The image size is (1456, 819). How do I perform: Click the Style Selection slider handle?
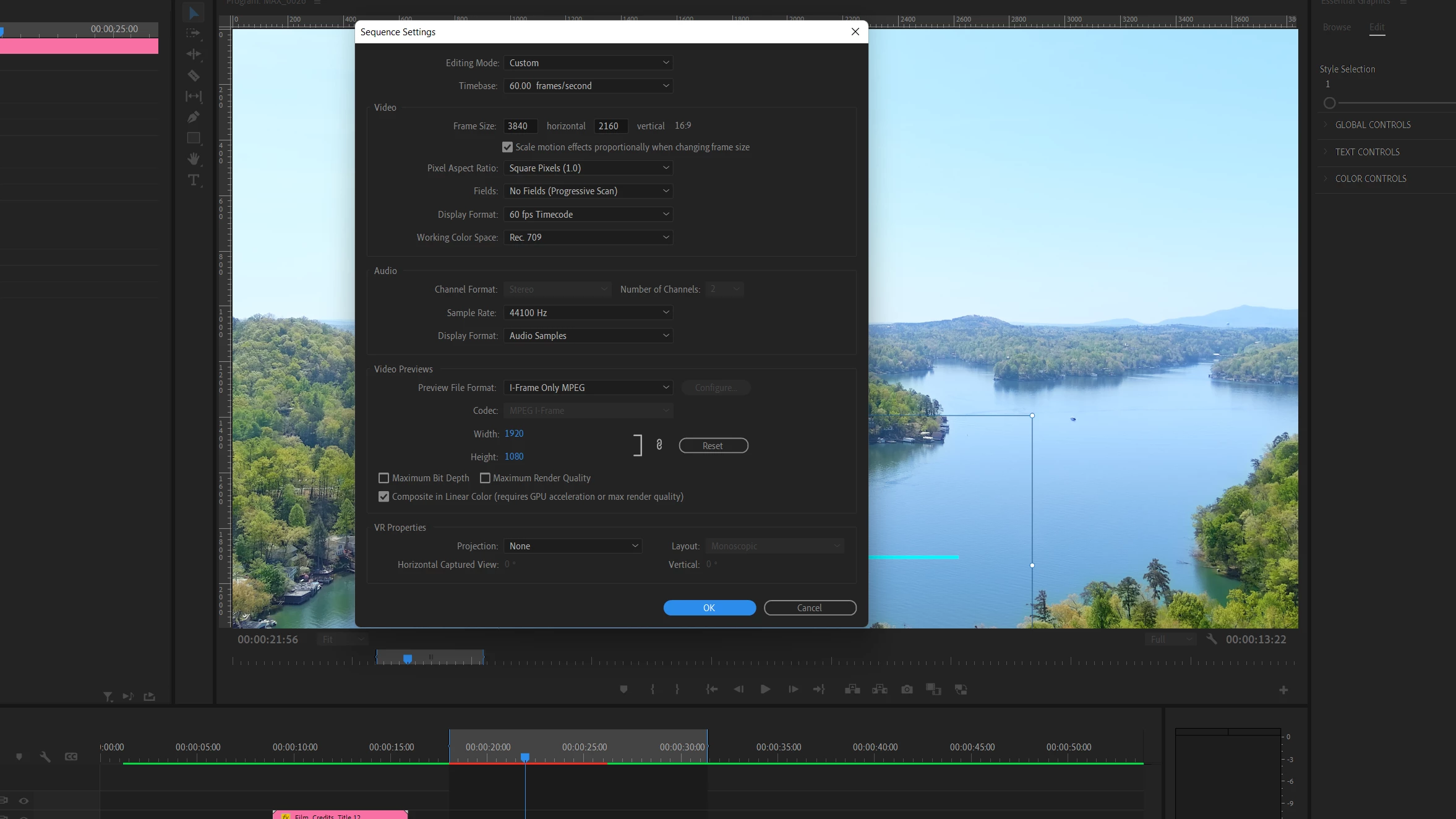tap(1329, 103)
